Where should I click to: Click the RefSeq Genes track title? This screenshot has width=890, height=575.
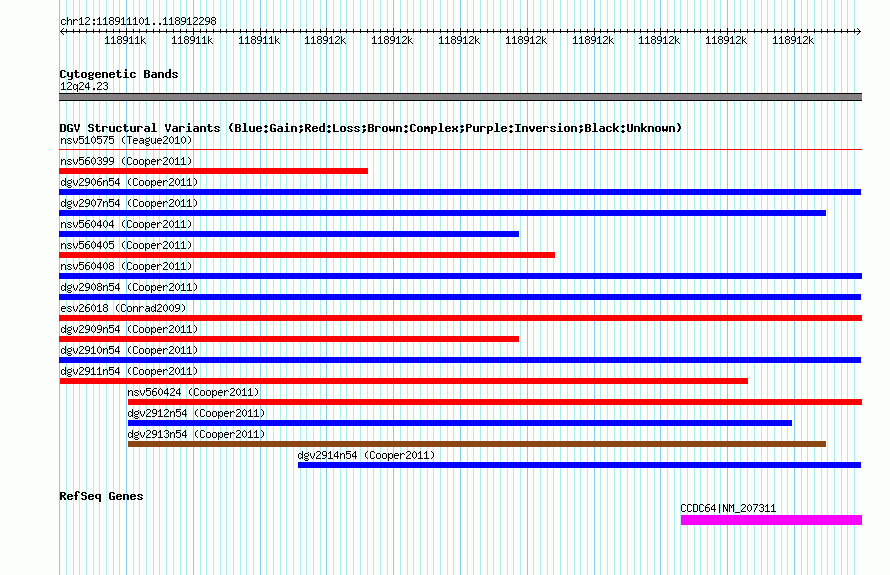click(101, 496)
